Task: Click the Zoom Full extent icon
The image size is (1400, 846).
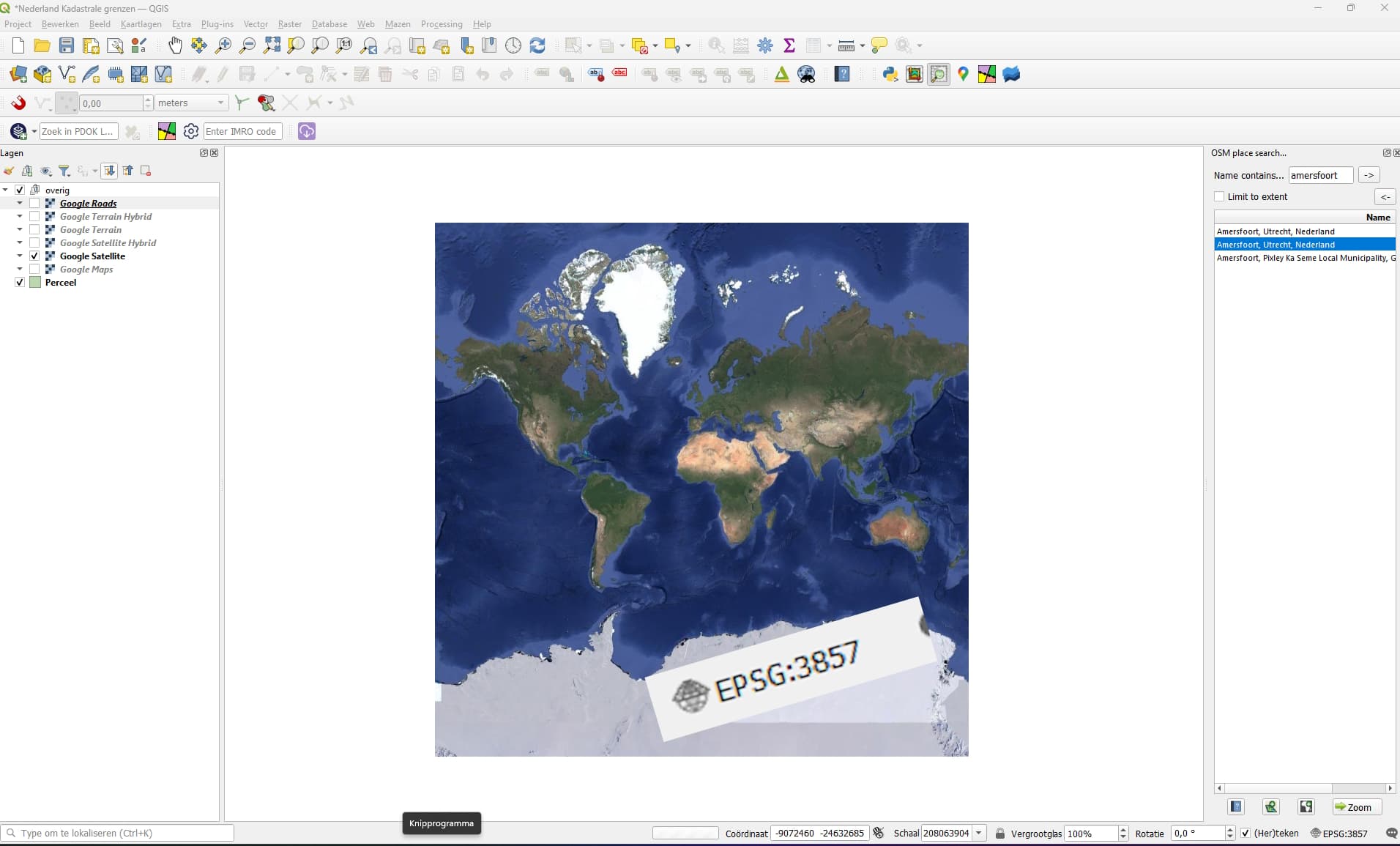Action: (x=272, y=45)
